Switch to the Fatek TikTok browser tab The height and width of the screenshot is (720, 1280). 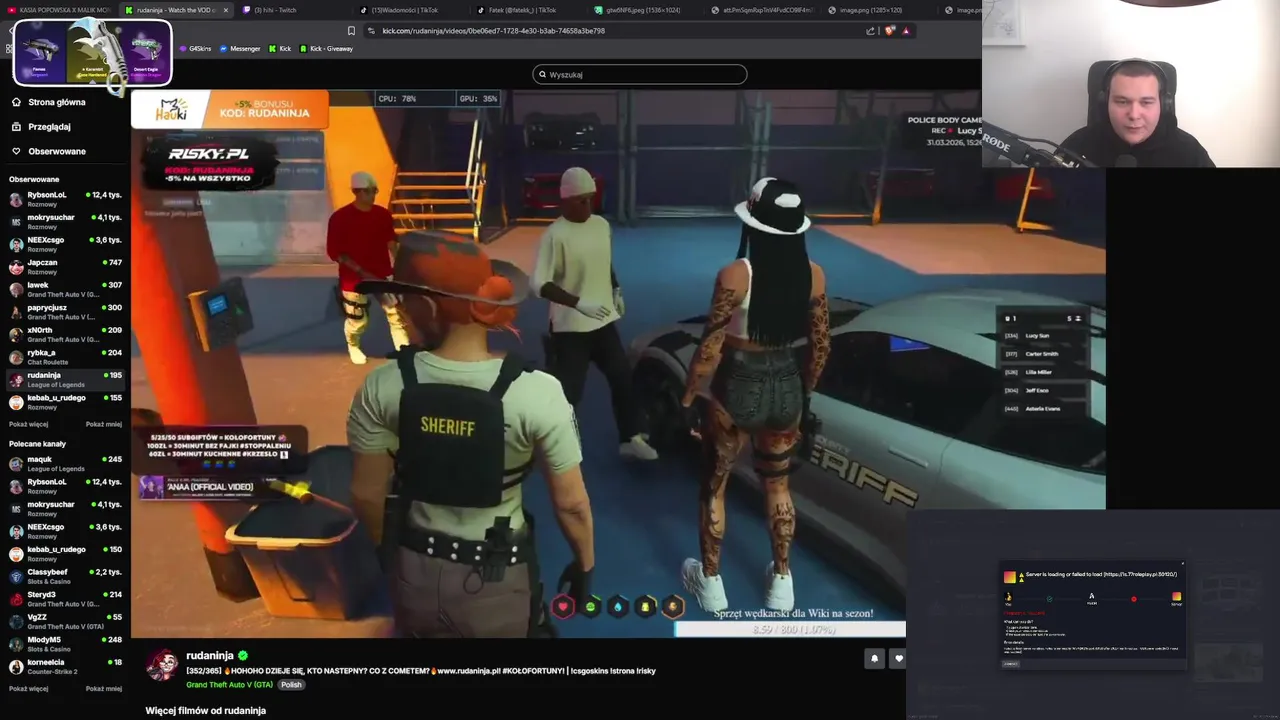click(527, 10)
